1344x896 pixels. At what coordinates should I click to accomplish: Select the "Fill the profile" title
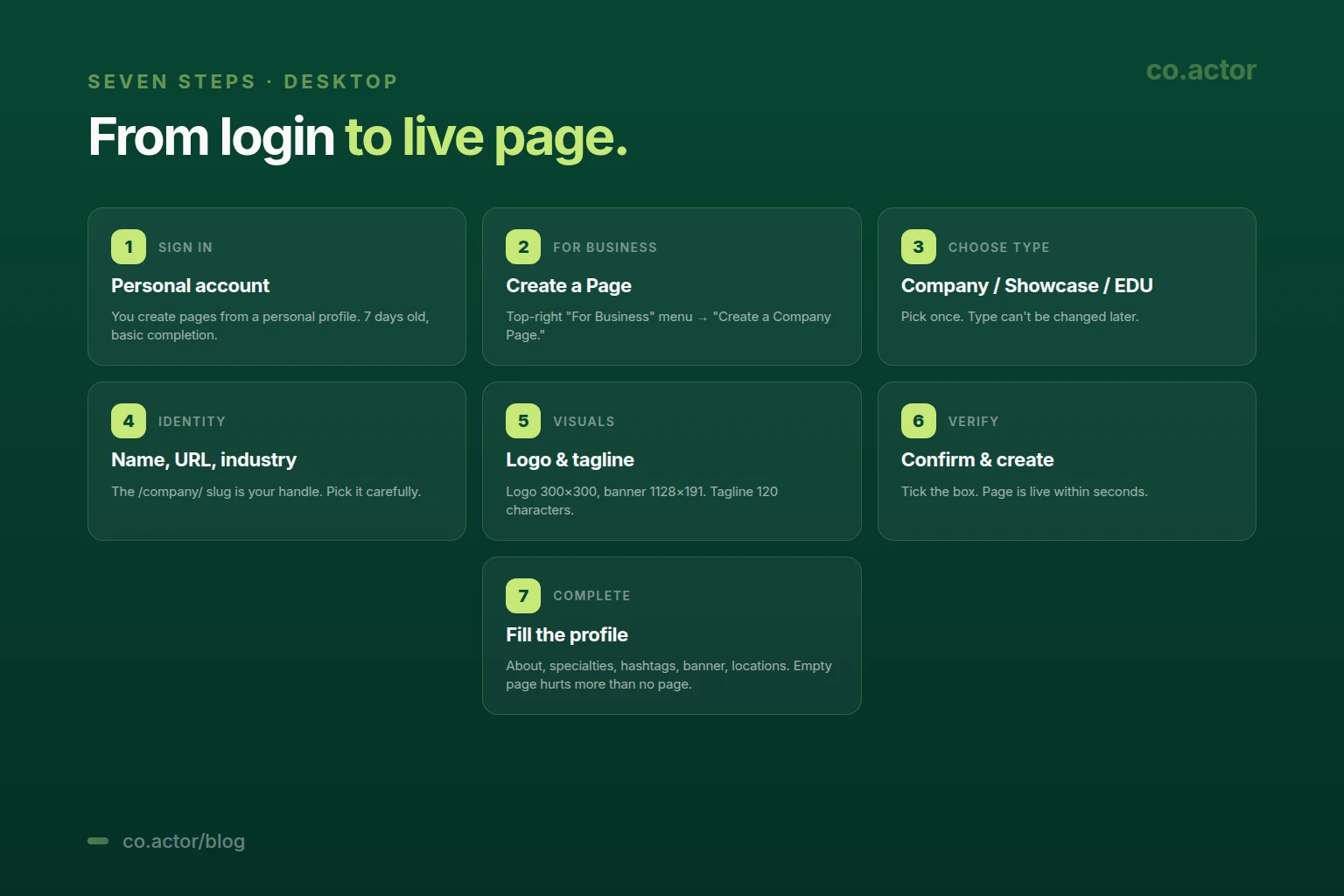point(567,634)
